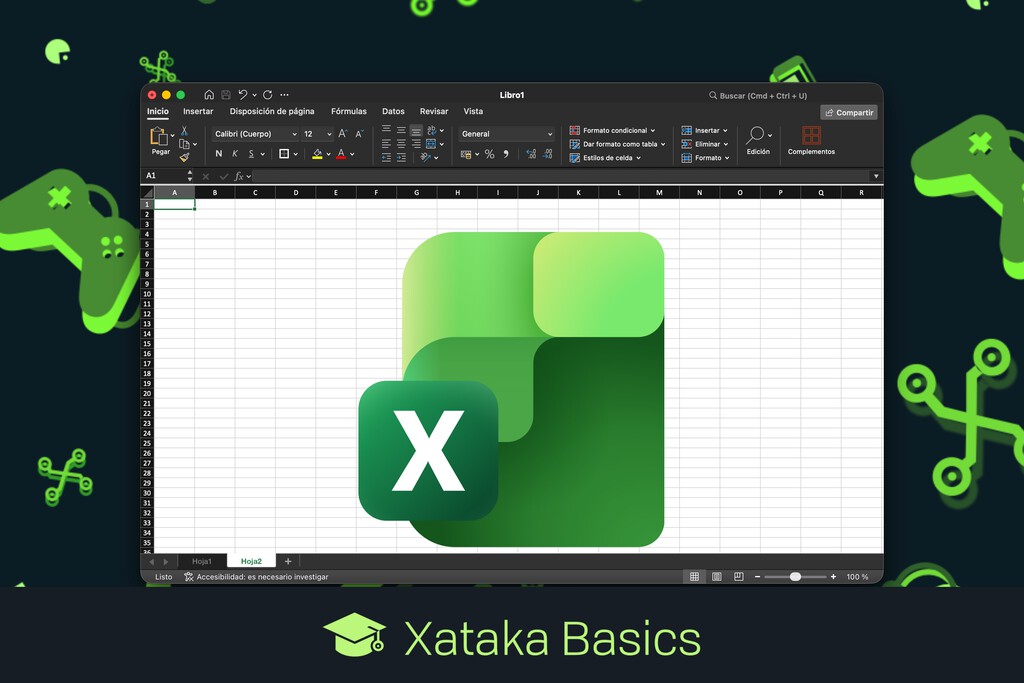Expand the fill color dropdown arrow
The image size is (1024, 683).
coord(328,153)
